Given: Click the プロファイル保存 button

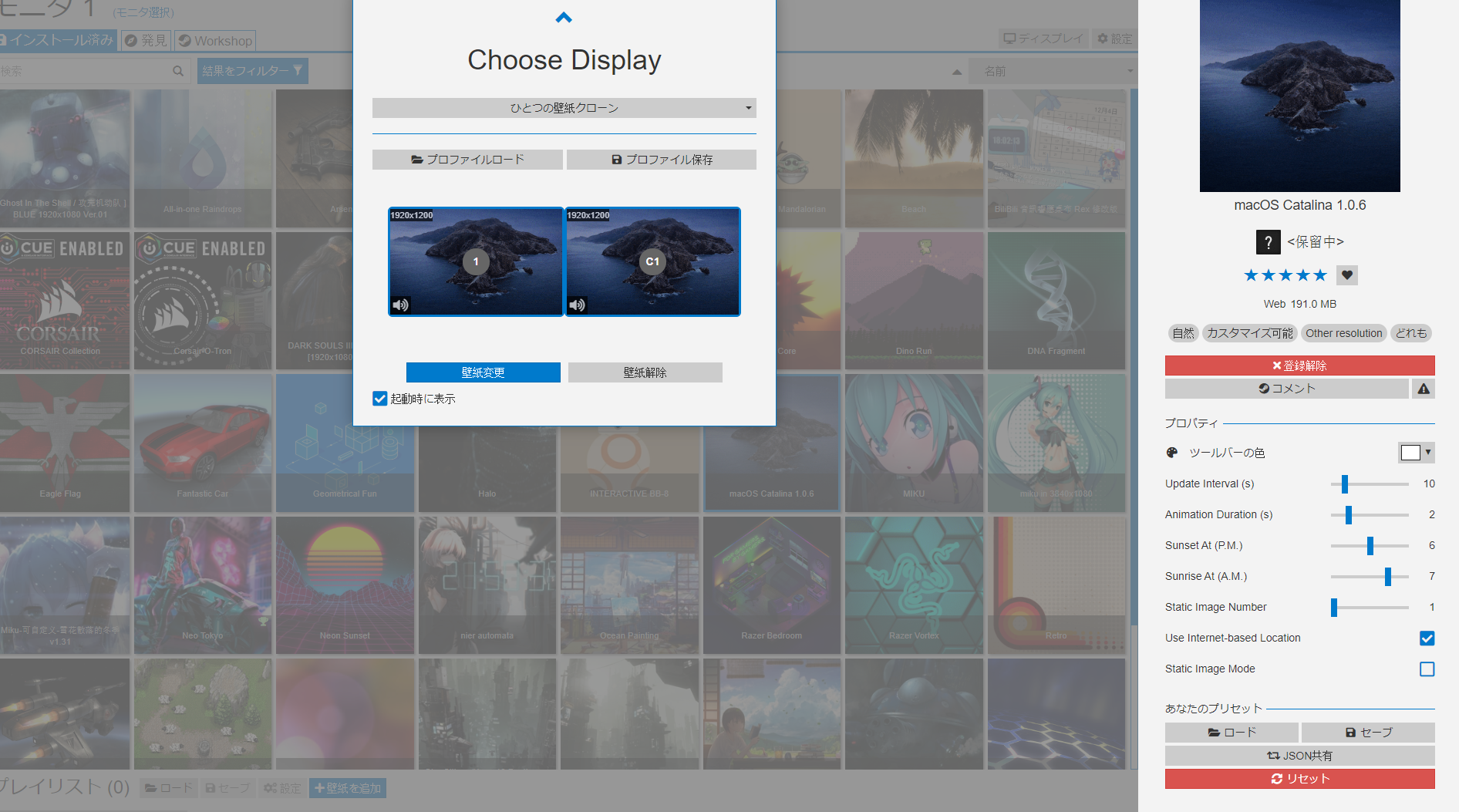Looking at the screenshot, I should [662, 160].
